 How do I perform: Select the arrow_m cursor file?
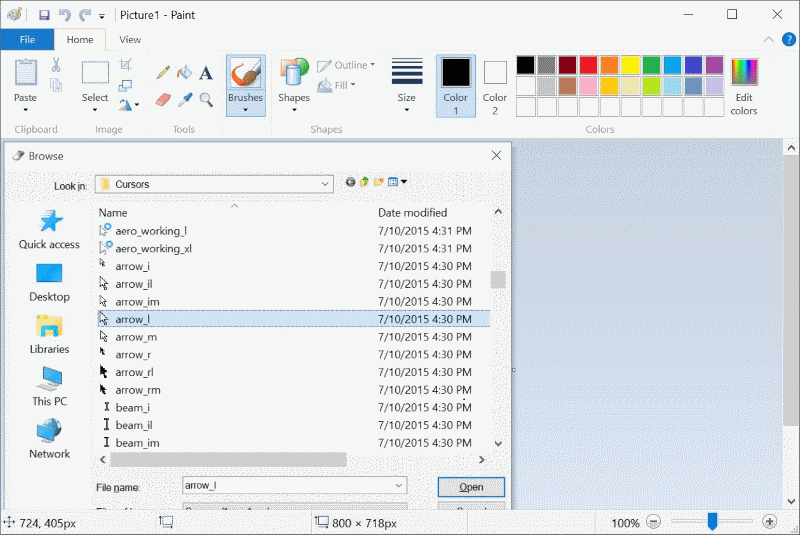coord(294,337)
